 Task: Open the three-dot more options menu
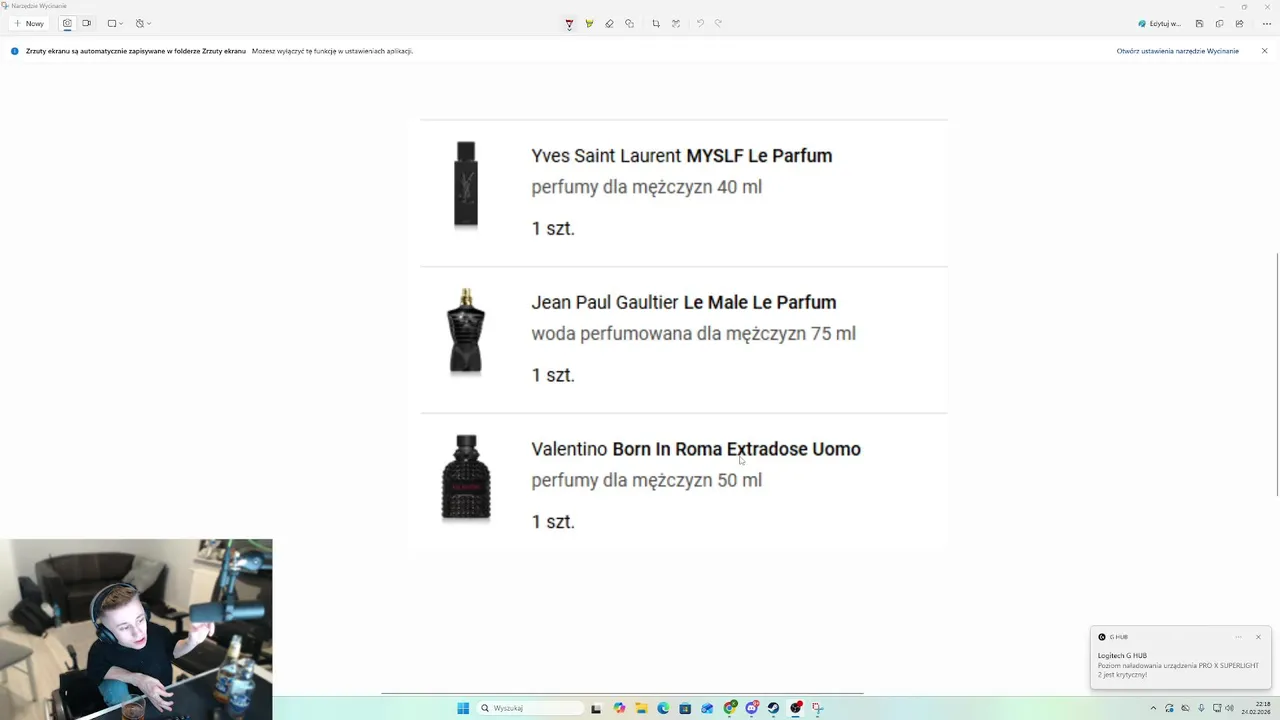tap(1266, 23)
